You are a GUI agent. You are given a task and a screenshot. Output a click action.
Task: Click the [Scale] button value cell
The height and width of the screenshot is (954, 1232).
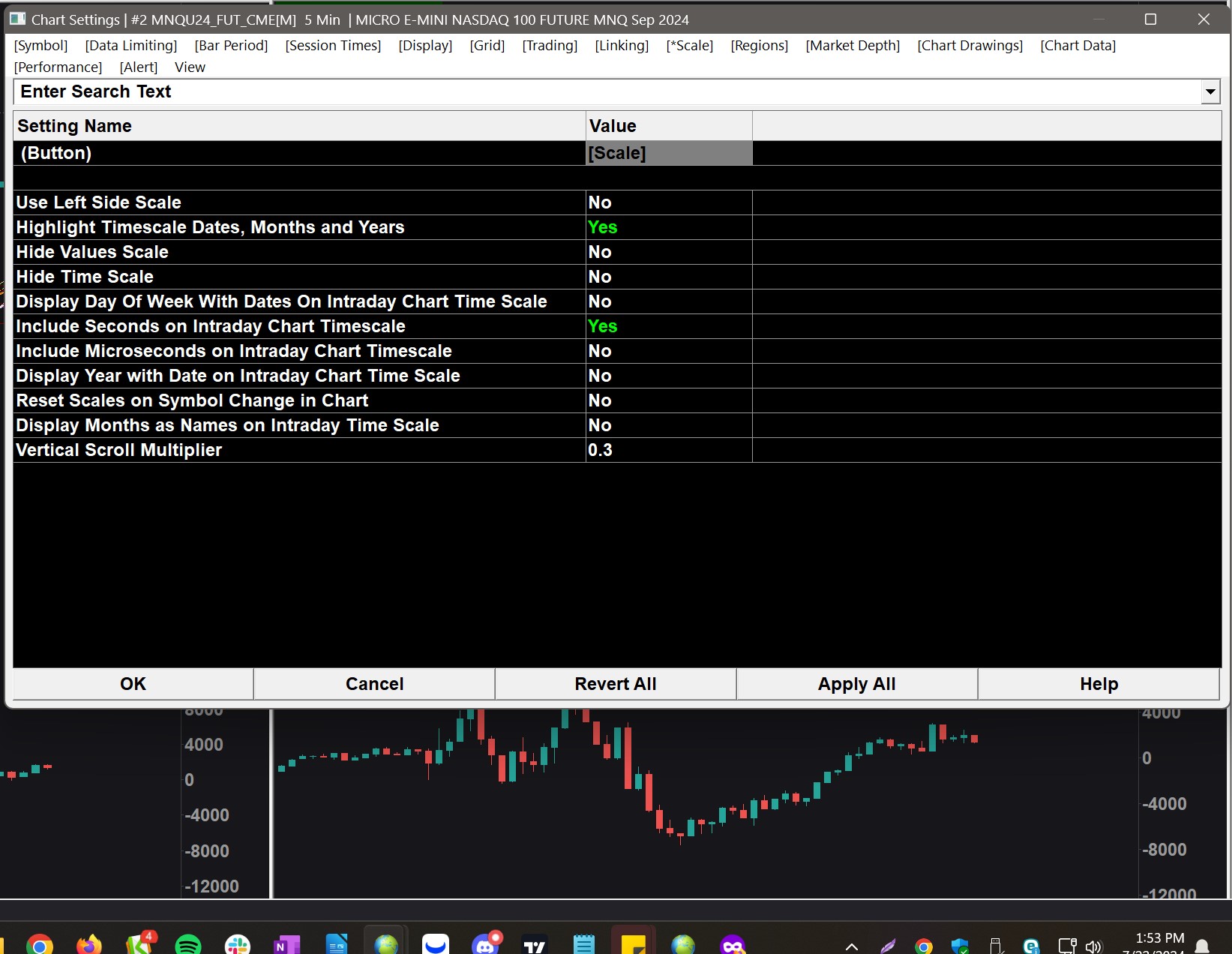point(669,153)
